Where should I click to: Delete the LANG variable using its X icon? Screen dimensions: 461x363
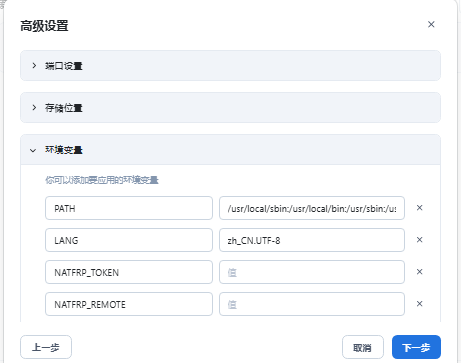(x=419, y=240)
